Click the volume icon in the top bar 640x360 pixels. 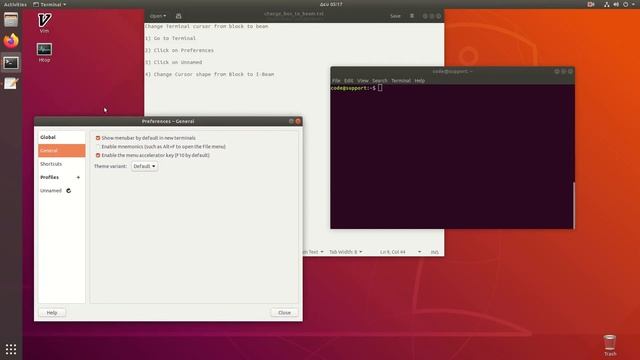616,4
